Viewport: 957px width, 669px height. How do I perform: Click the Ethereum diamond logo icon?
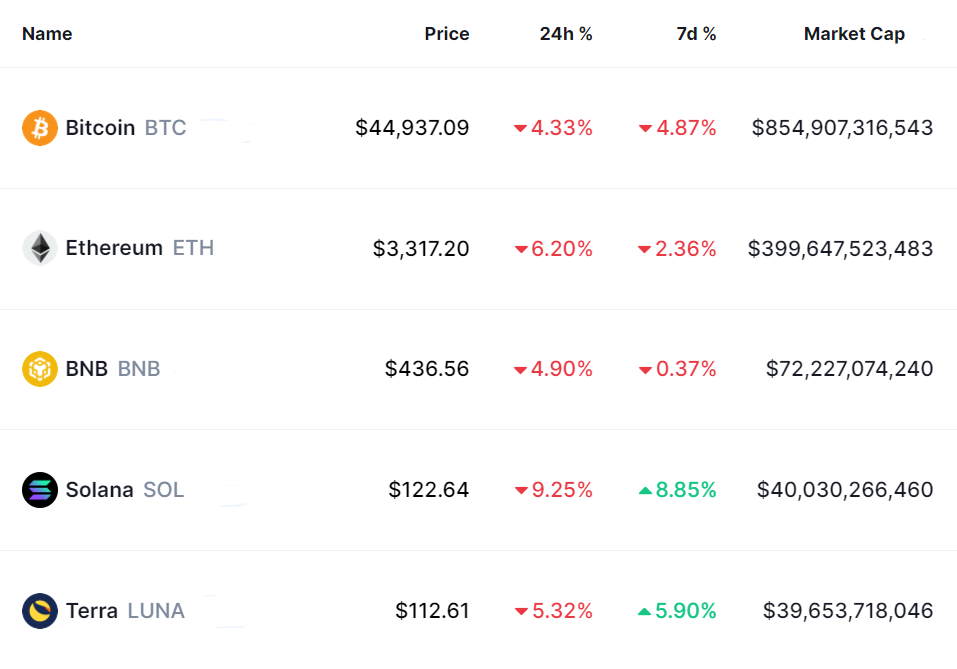point(40,248)
